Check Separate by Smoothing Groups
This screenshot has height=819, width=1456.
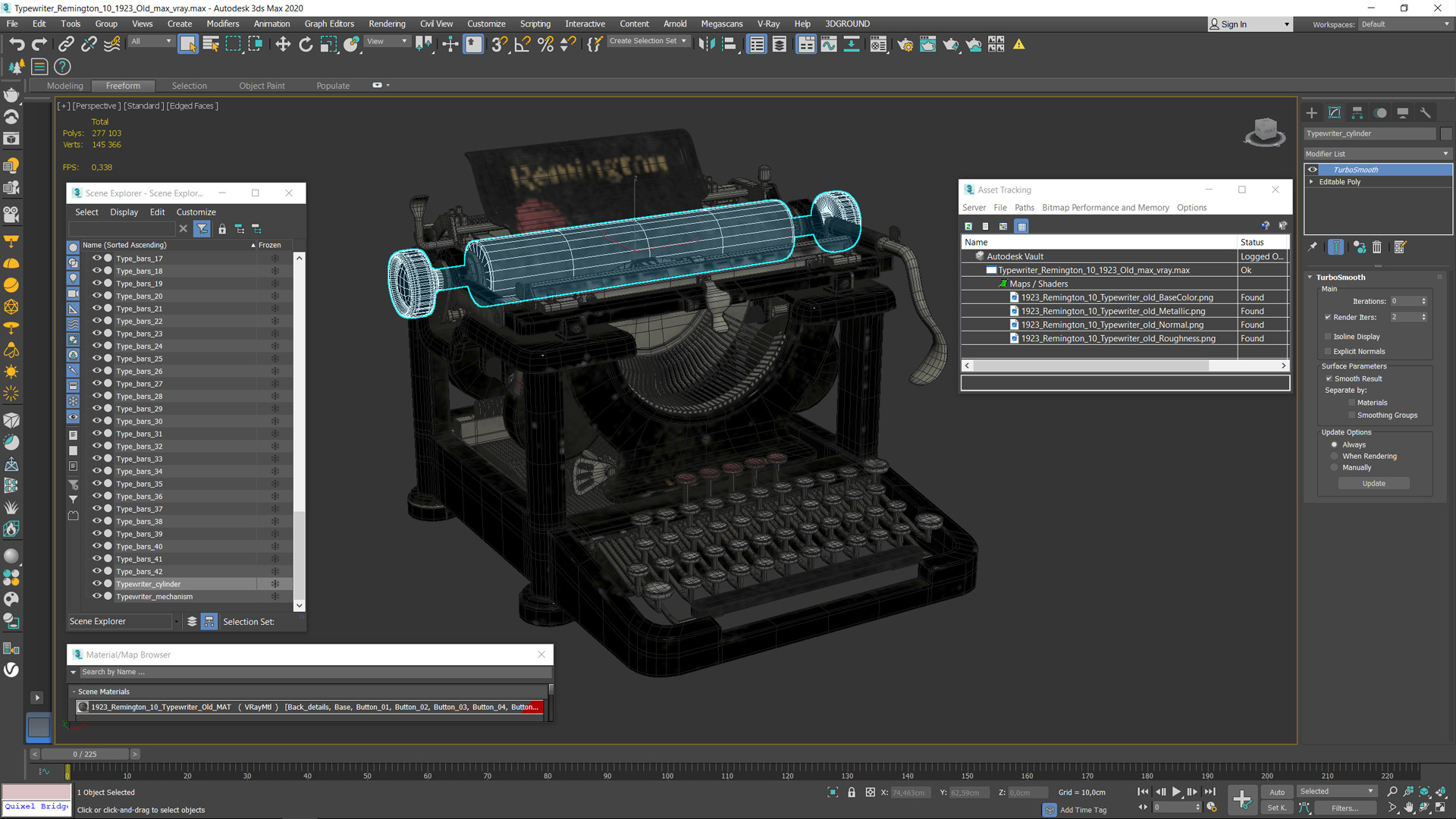click(x=1351, y=415)
